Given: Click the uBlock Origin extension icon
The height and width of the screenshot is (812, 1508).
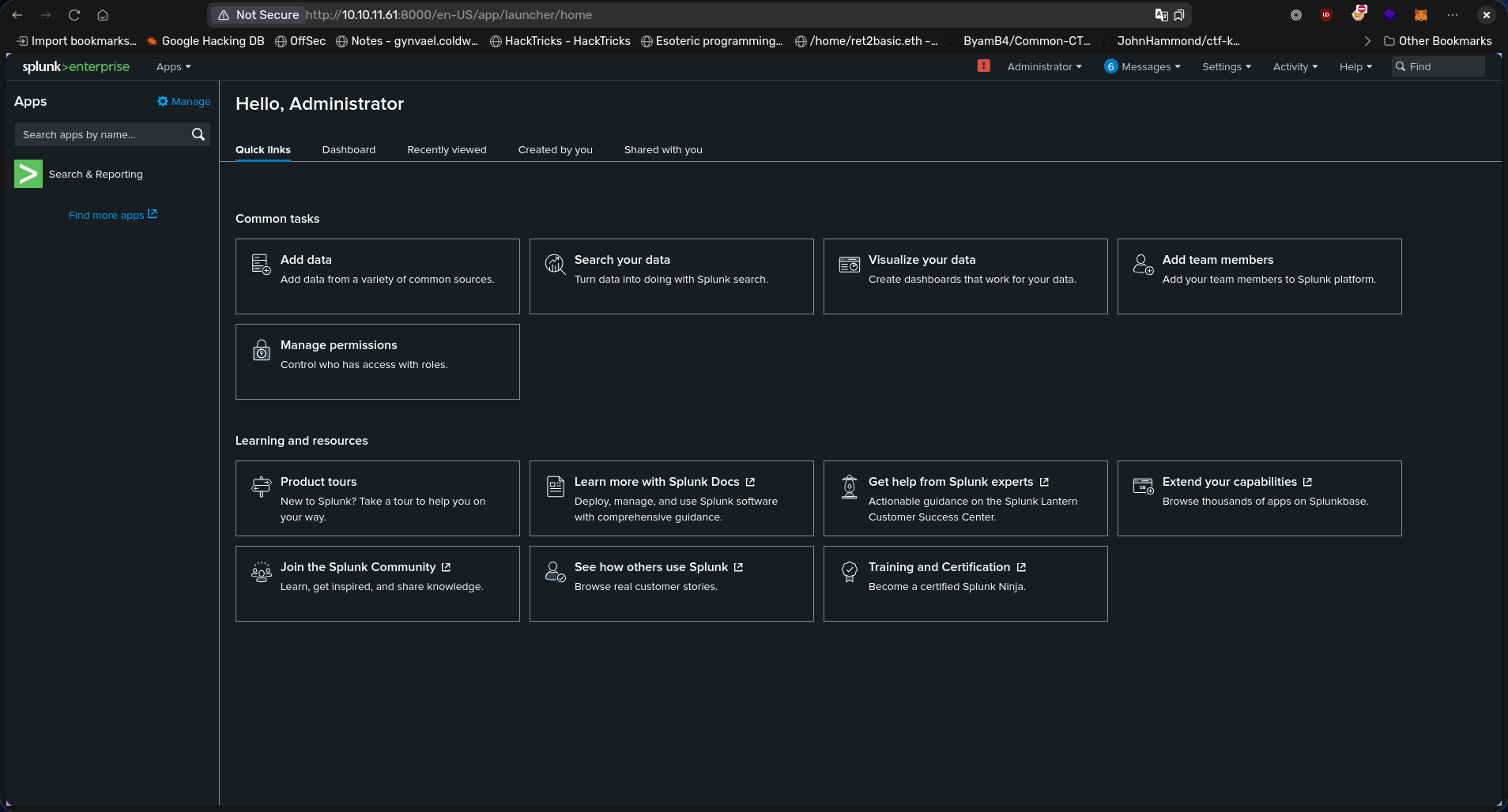Looking at the screenshot, I should [1326, 15].
